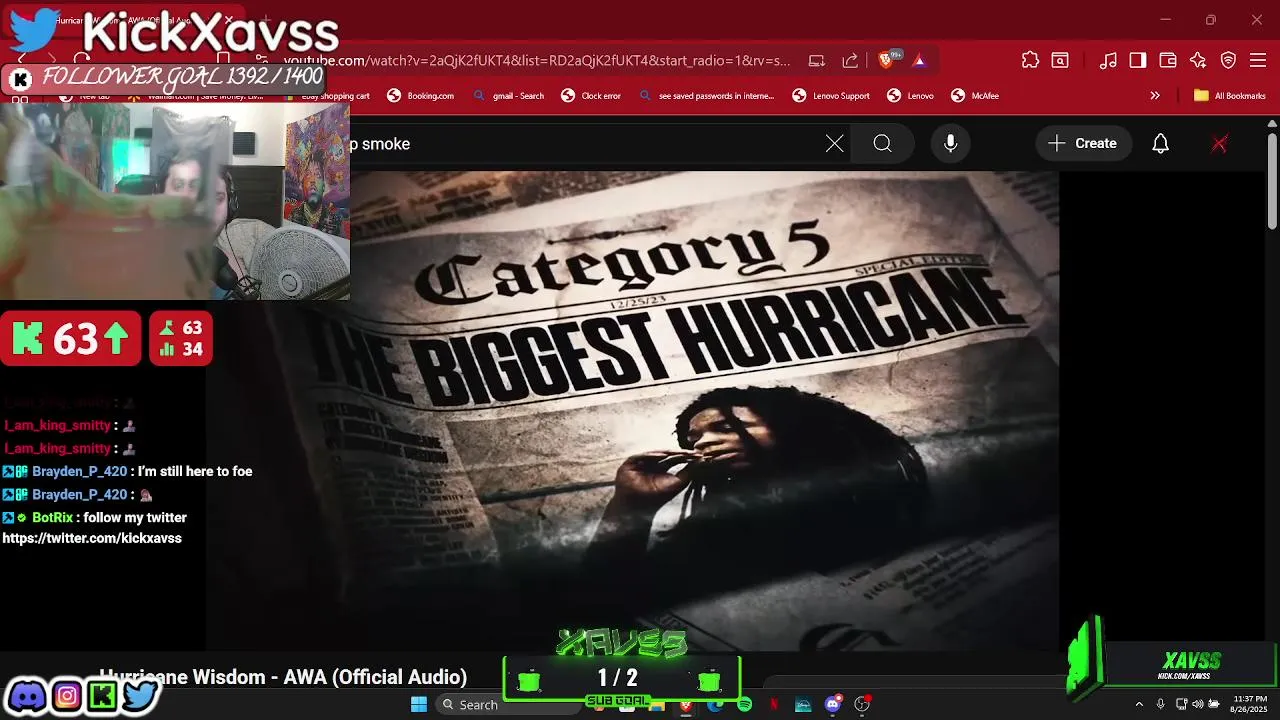Open the volume tray icon
Image resolution: width=1280 pixels, height=720 pixels.
[x=1197, y=704]
